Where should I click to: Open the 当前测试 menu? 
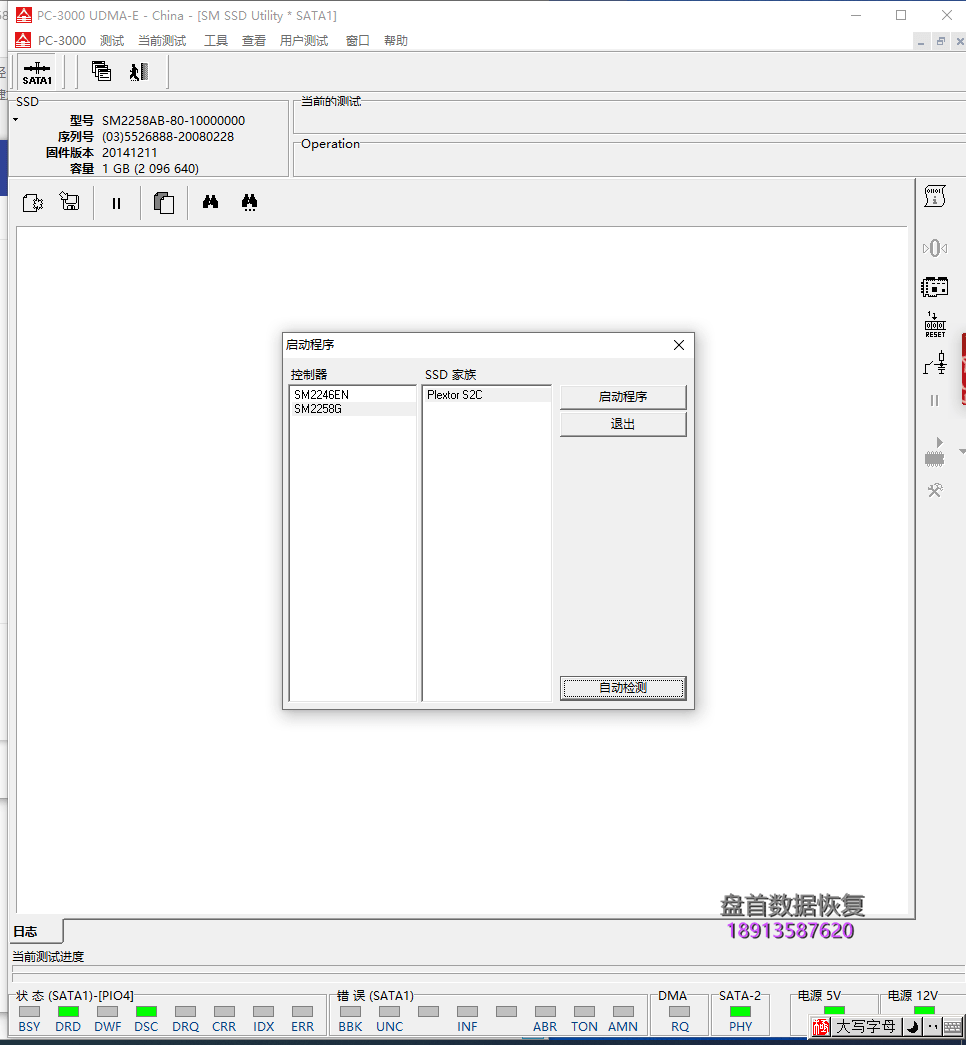pyautogui.click(x=162, y=41)
